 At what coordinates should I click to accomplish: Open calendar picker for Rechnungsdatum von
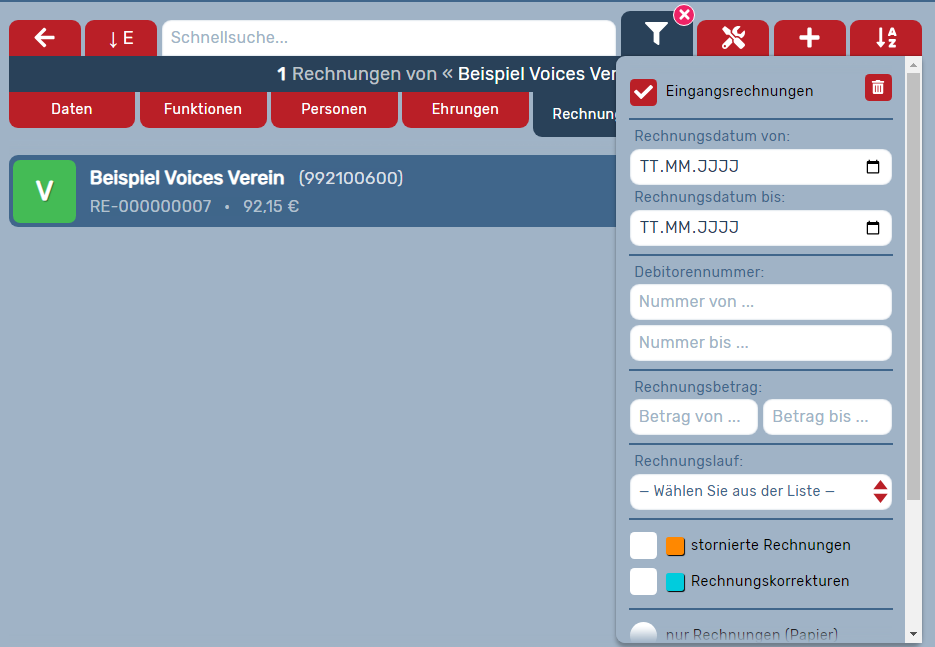coord(873,167)
